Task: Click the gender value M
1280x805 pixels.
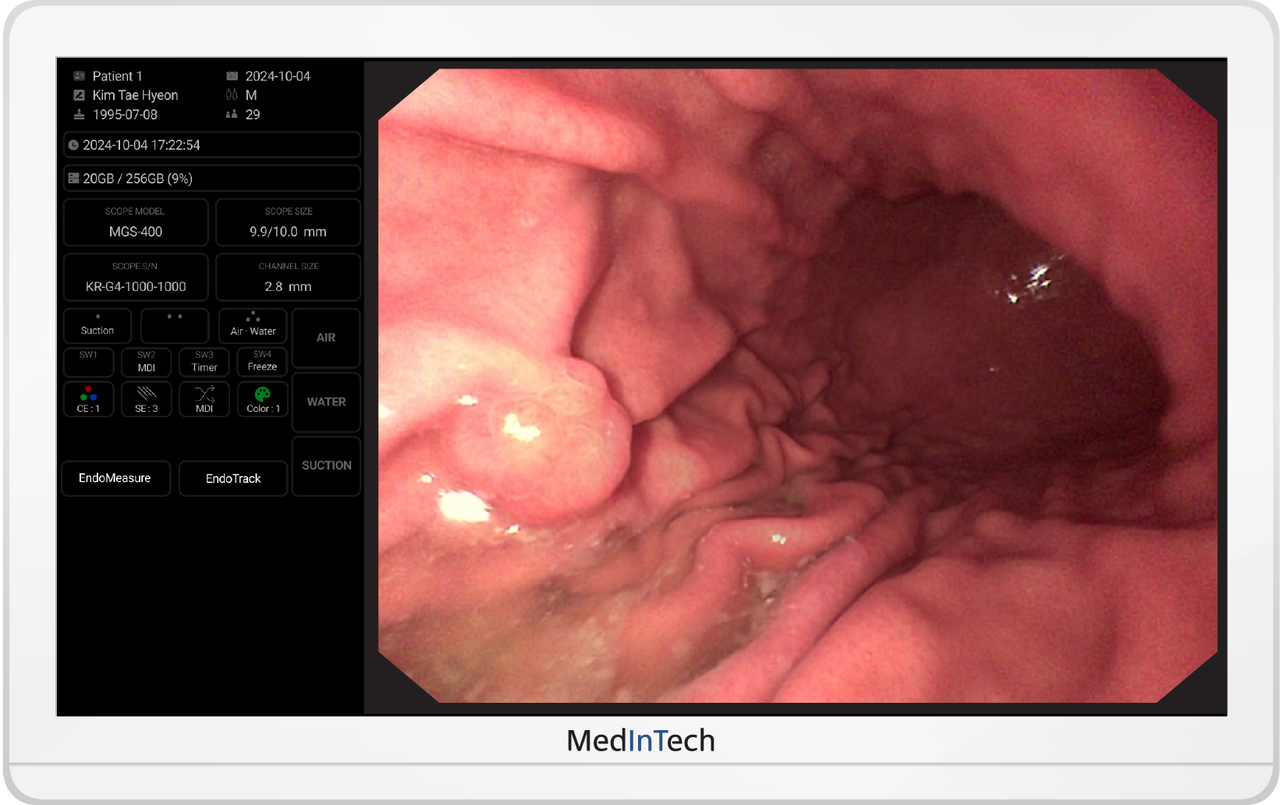Action: 251,95
